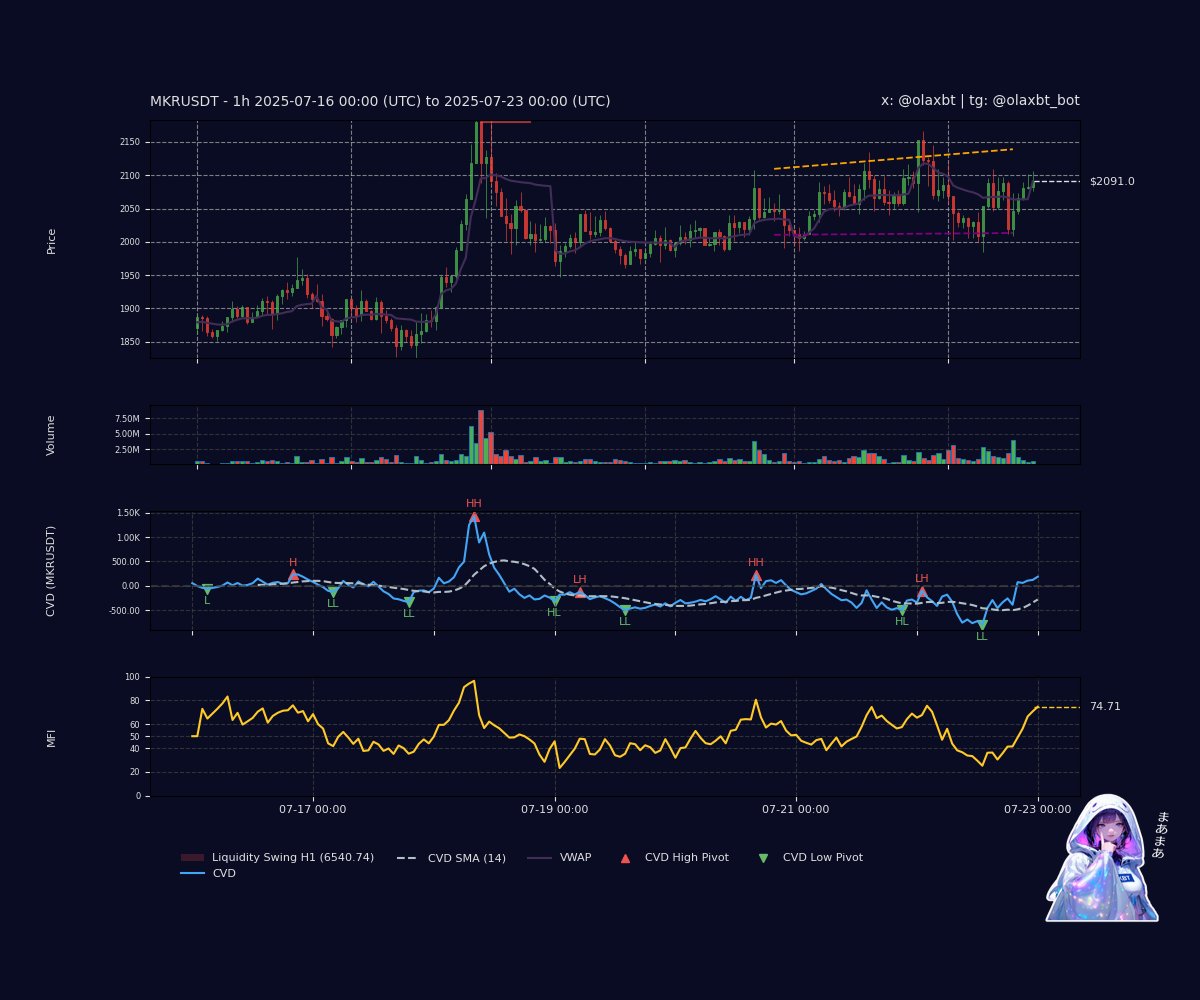Click the tallest volume bar
Screen dimensions: 1200x1000
coord(481,437)
